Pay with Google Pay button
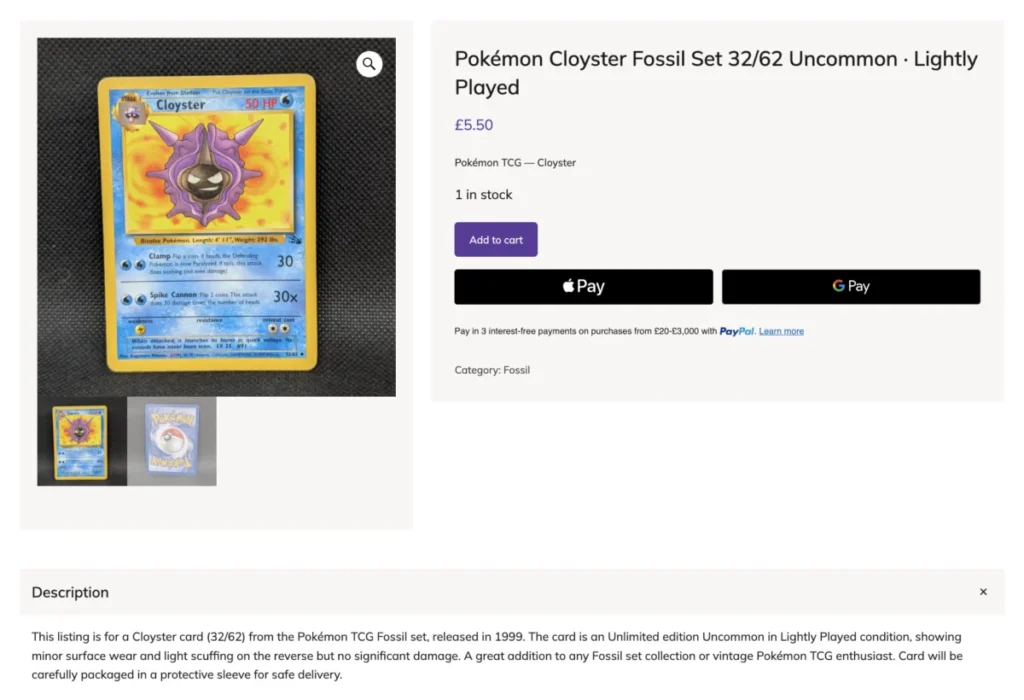The height and width of the screenshot is (700, 1024). [850, 287]
